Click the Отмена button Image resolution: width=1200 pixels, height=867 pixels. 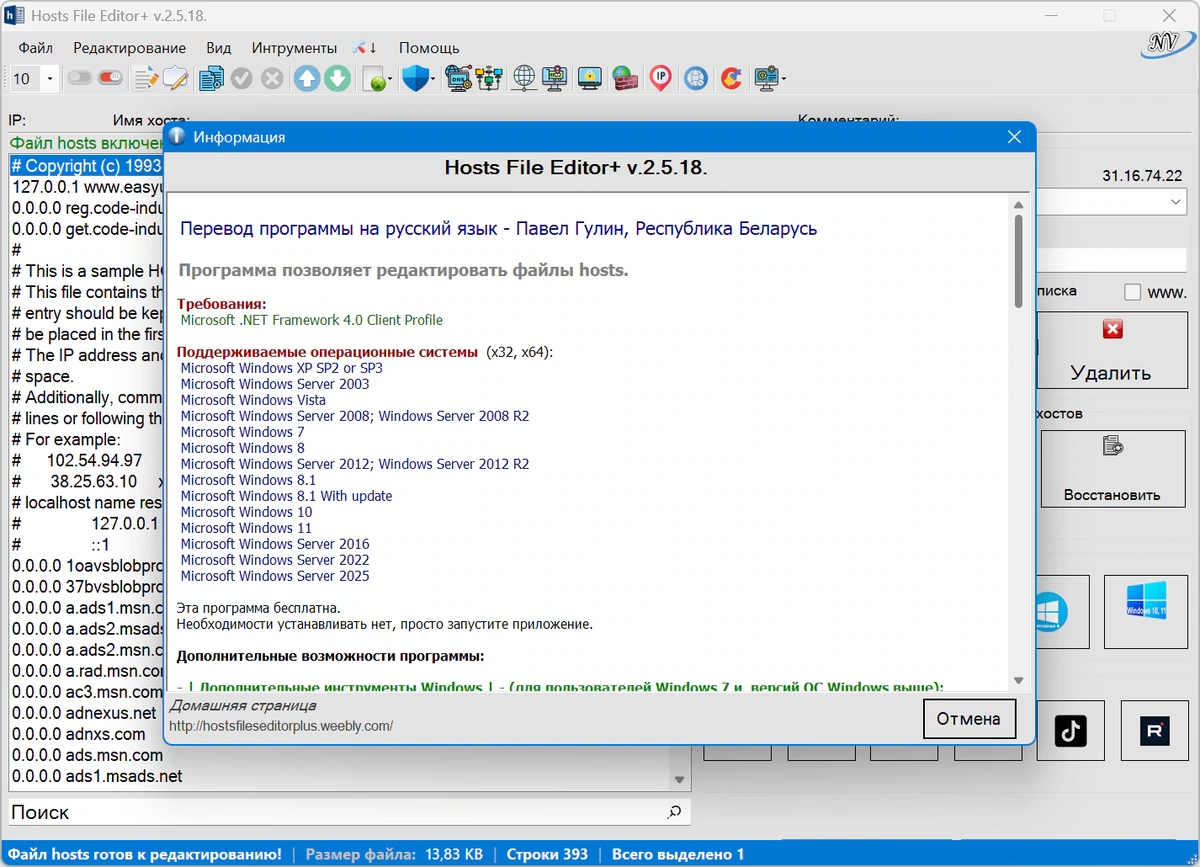(x=968, y=718)
